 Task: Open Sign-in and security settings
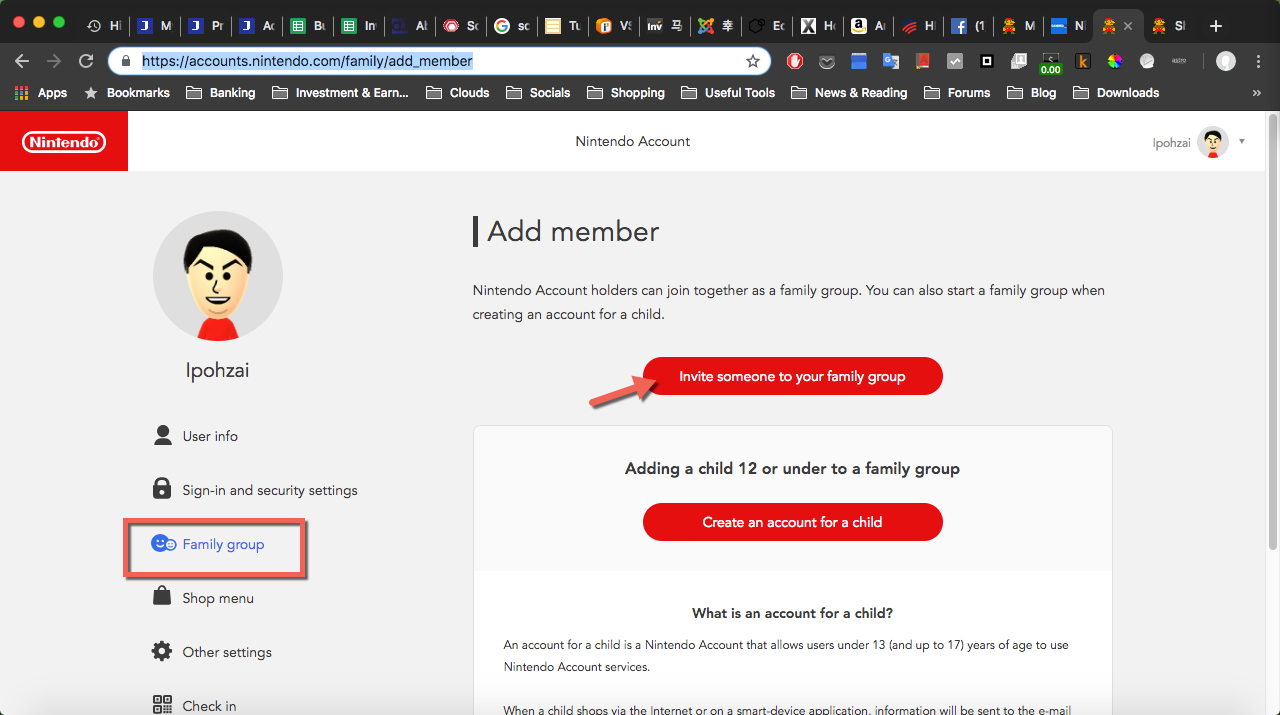[x=269, y=491]
